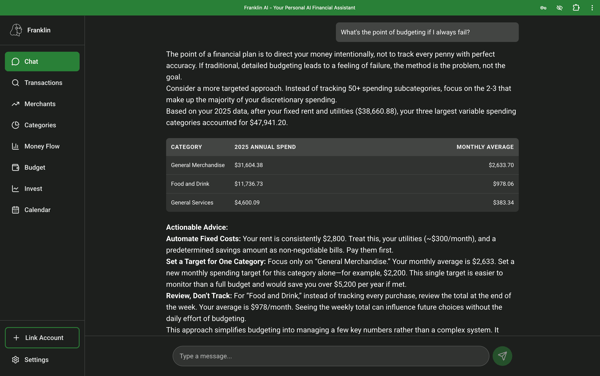Click the $978.06 monthly average value
Screen dimensions: 600x376
(x=503, y=184)
